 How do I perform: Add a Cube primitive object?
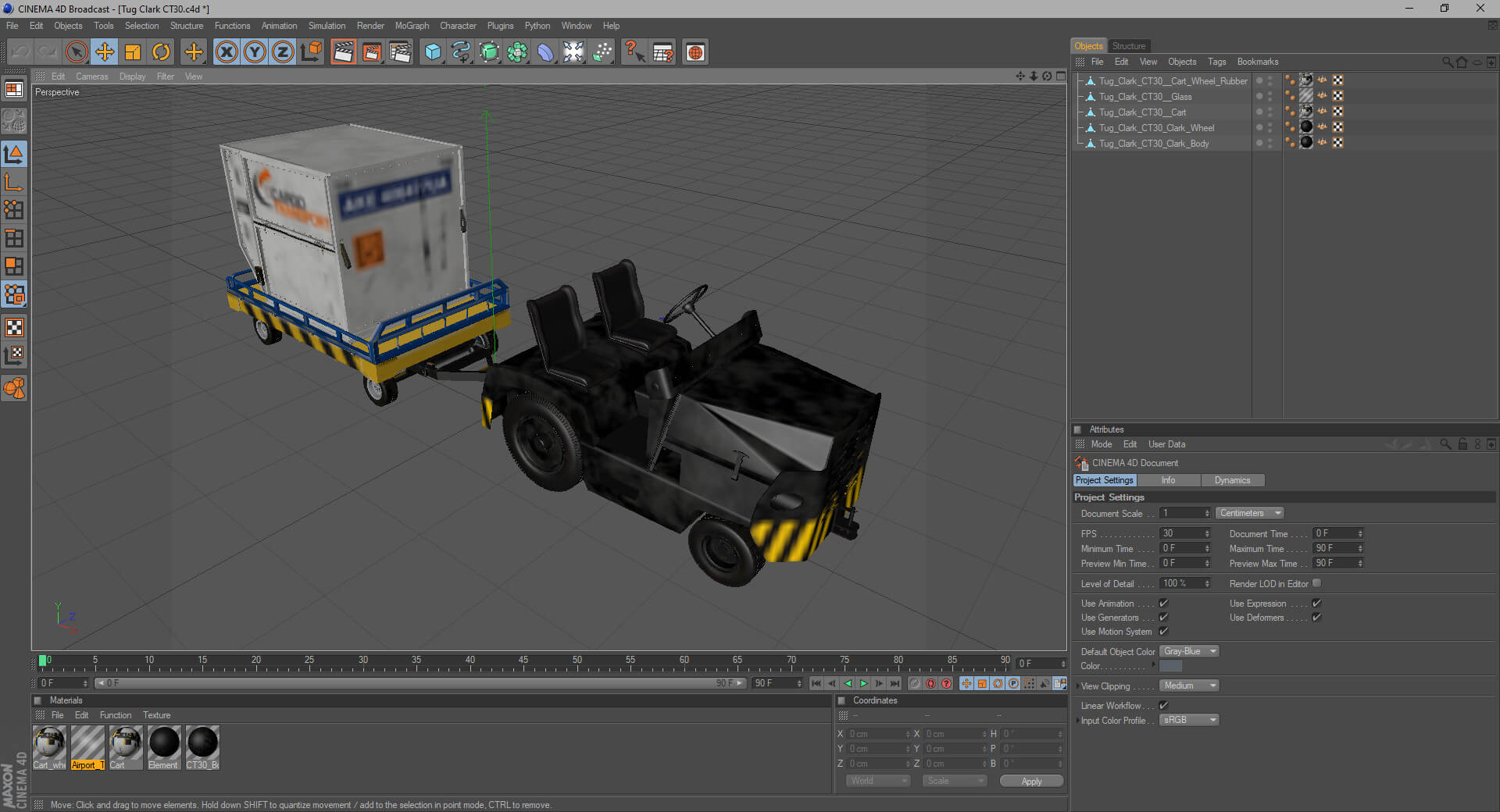432,52
